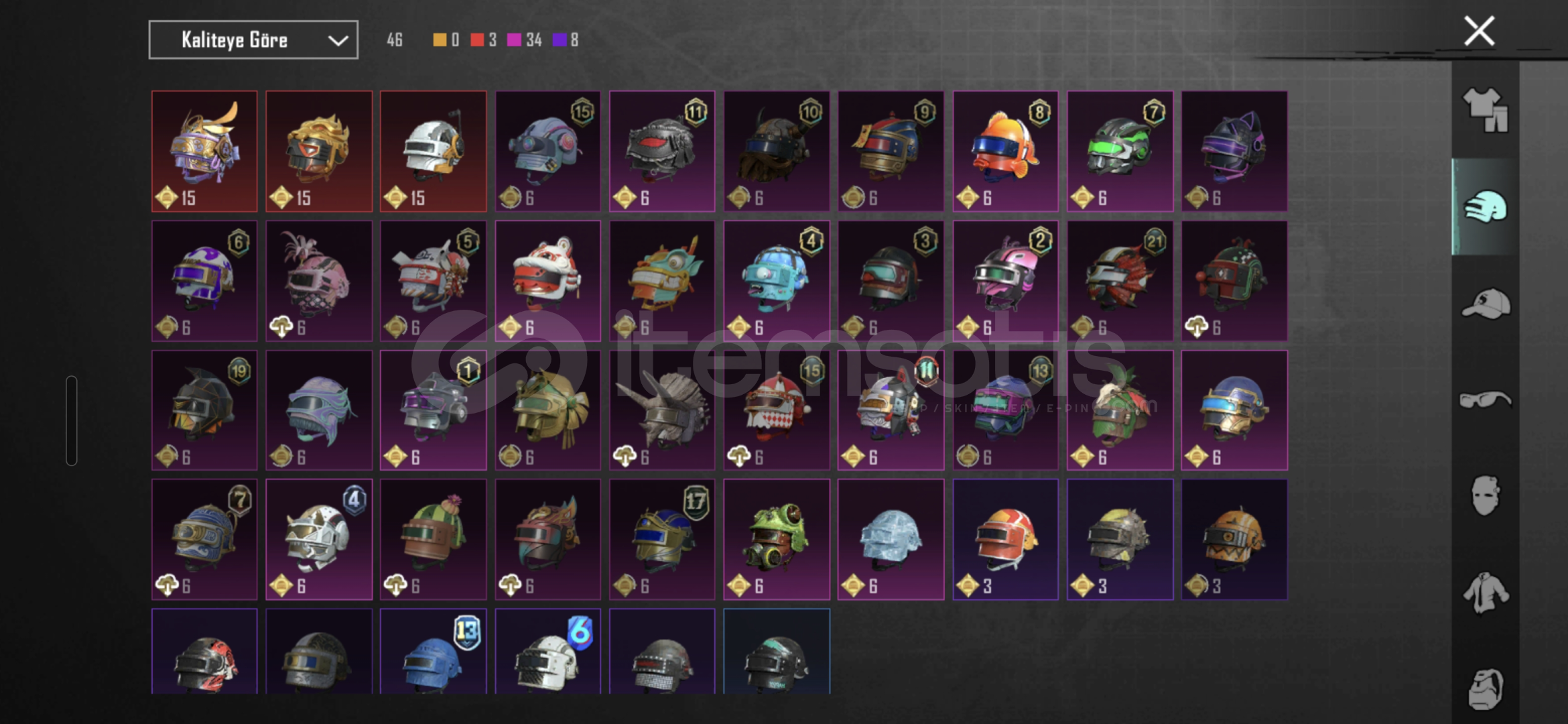The image size is (1568, 724).
Task: Open the jacket category icon
Action: pos(1485,593)
